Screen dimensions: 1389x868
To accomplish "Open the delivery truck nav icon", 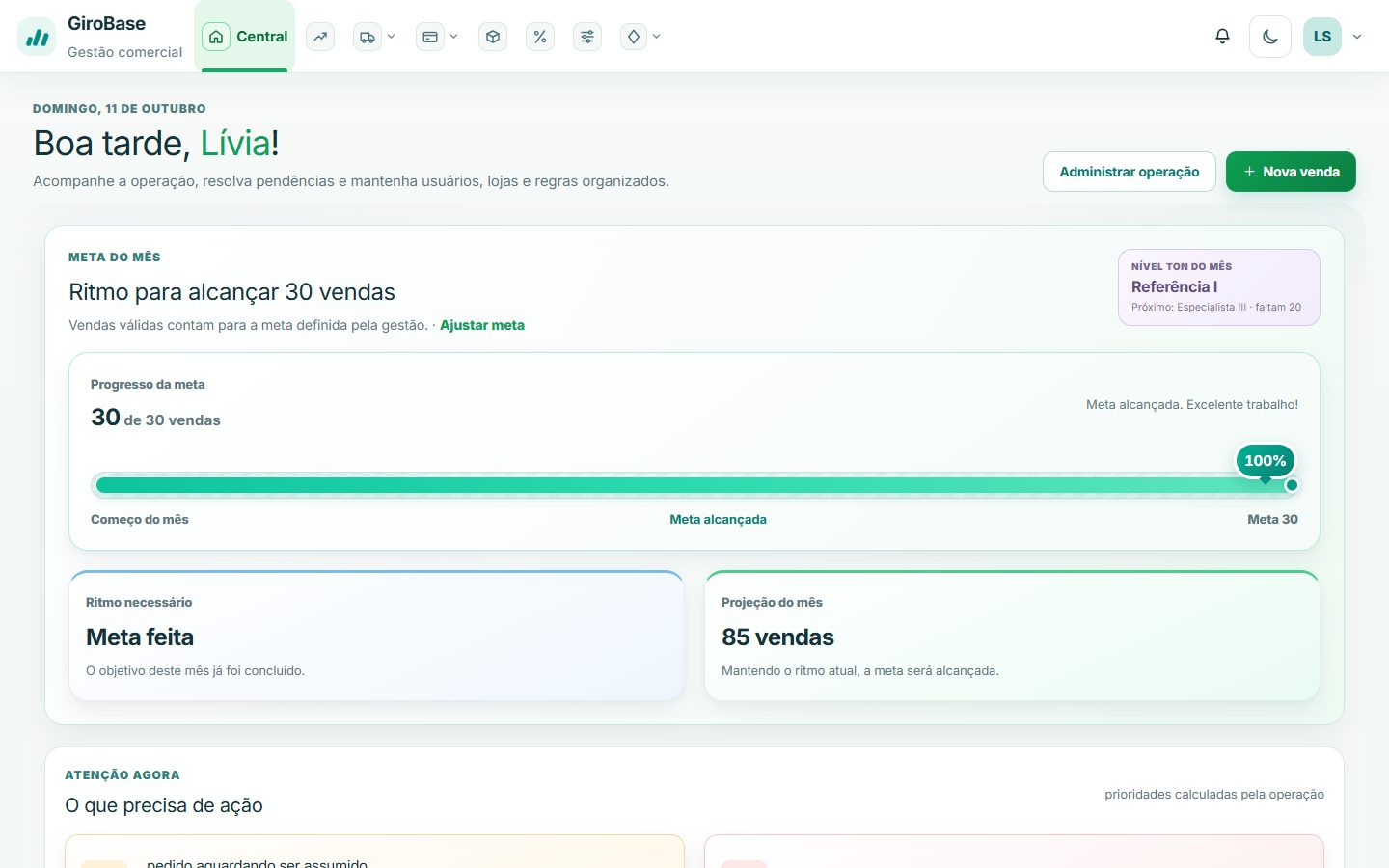I will pos(368,37).
